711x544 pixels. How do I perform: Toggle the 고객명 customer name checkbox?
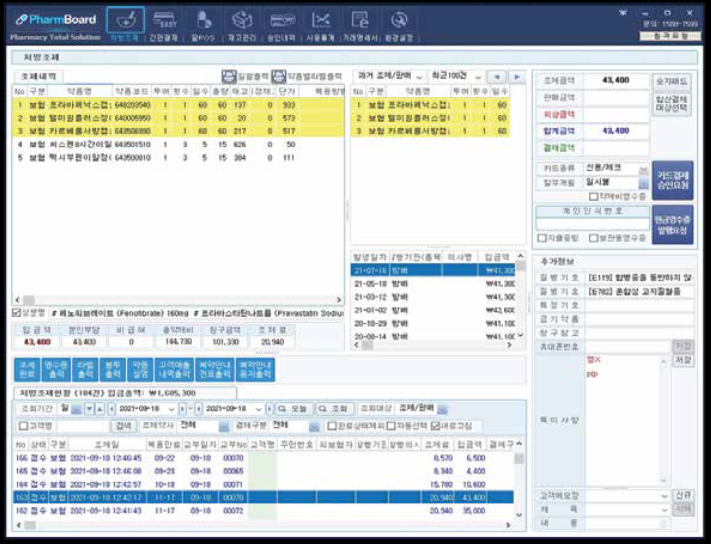[23, 426]
